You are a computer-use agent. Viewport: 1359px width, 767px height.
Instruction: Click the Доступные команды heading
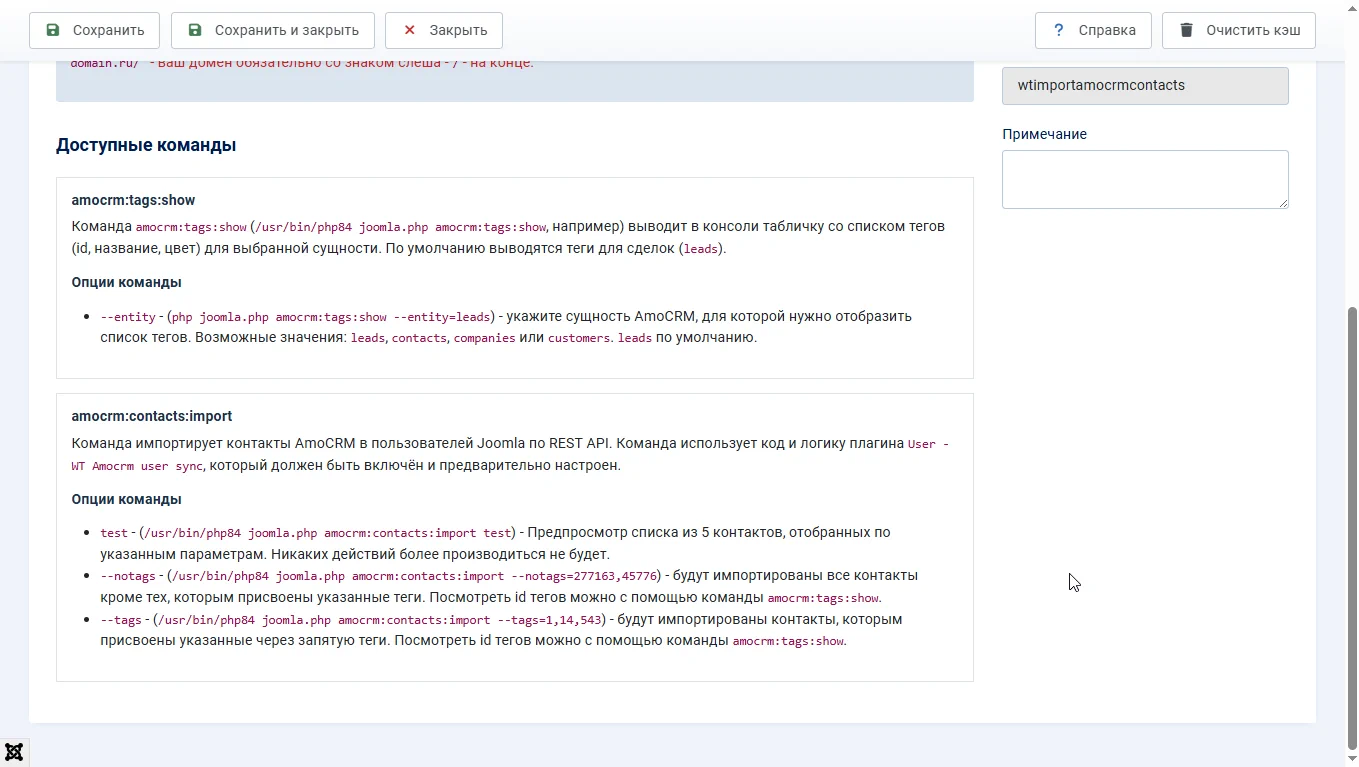(x=146, y=145)
